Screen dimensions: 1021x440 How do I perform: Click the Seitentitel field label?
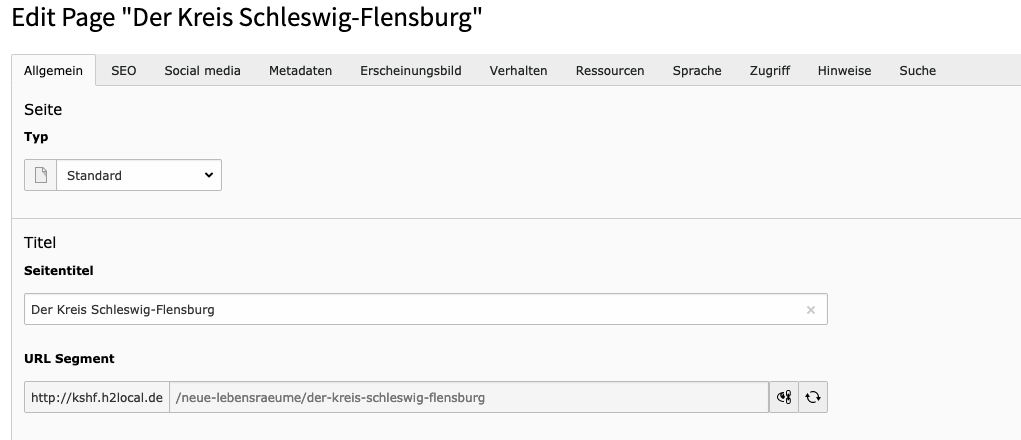tap(59, 271)
